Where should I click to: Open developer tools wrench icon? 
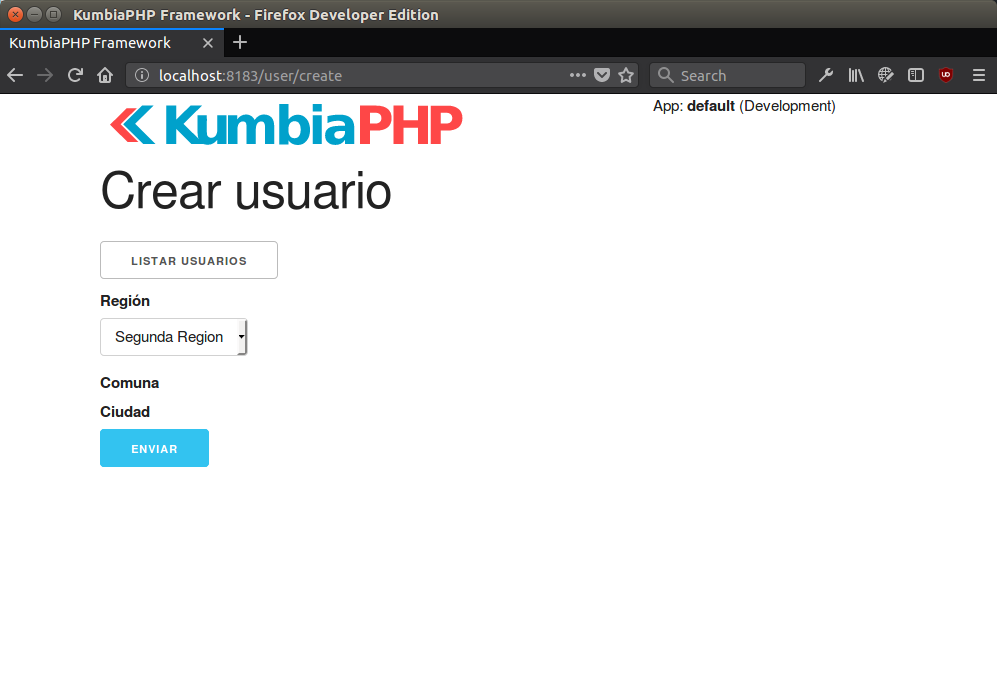pos(826,76)
